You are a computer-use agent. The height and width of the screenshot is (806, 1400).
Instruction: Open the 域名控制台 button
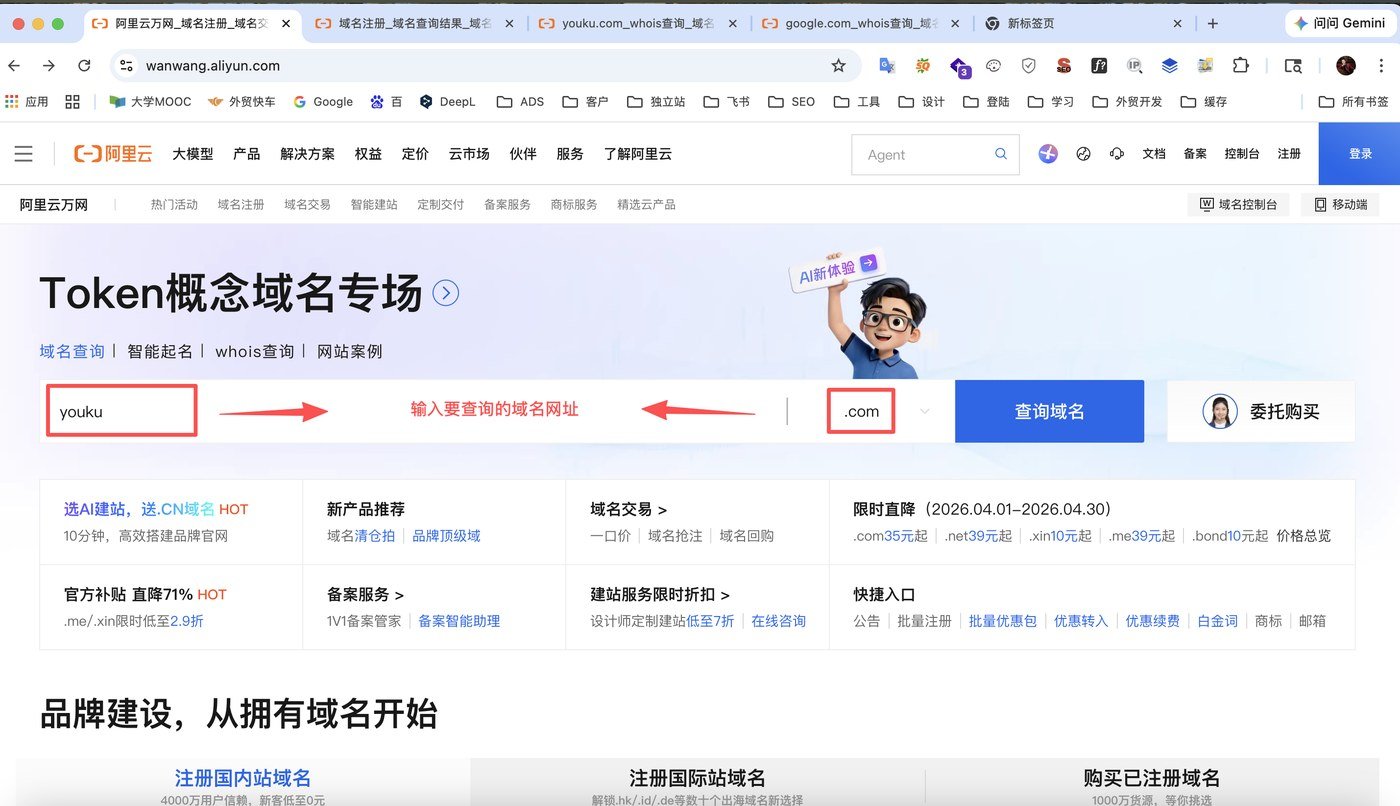tap(1238, 204)
